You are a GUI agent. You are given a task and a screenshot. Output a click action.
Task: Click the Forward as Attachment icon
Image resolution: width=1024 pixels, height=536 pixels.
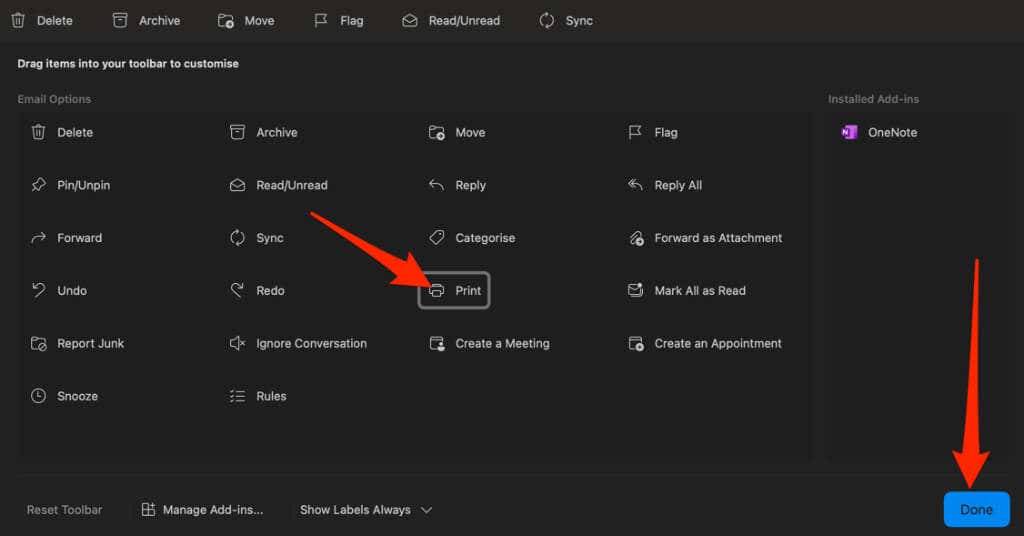pyautogui.click(x=636, y=238)
